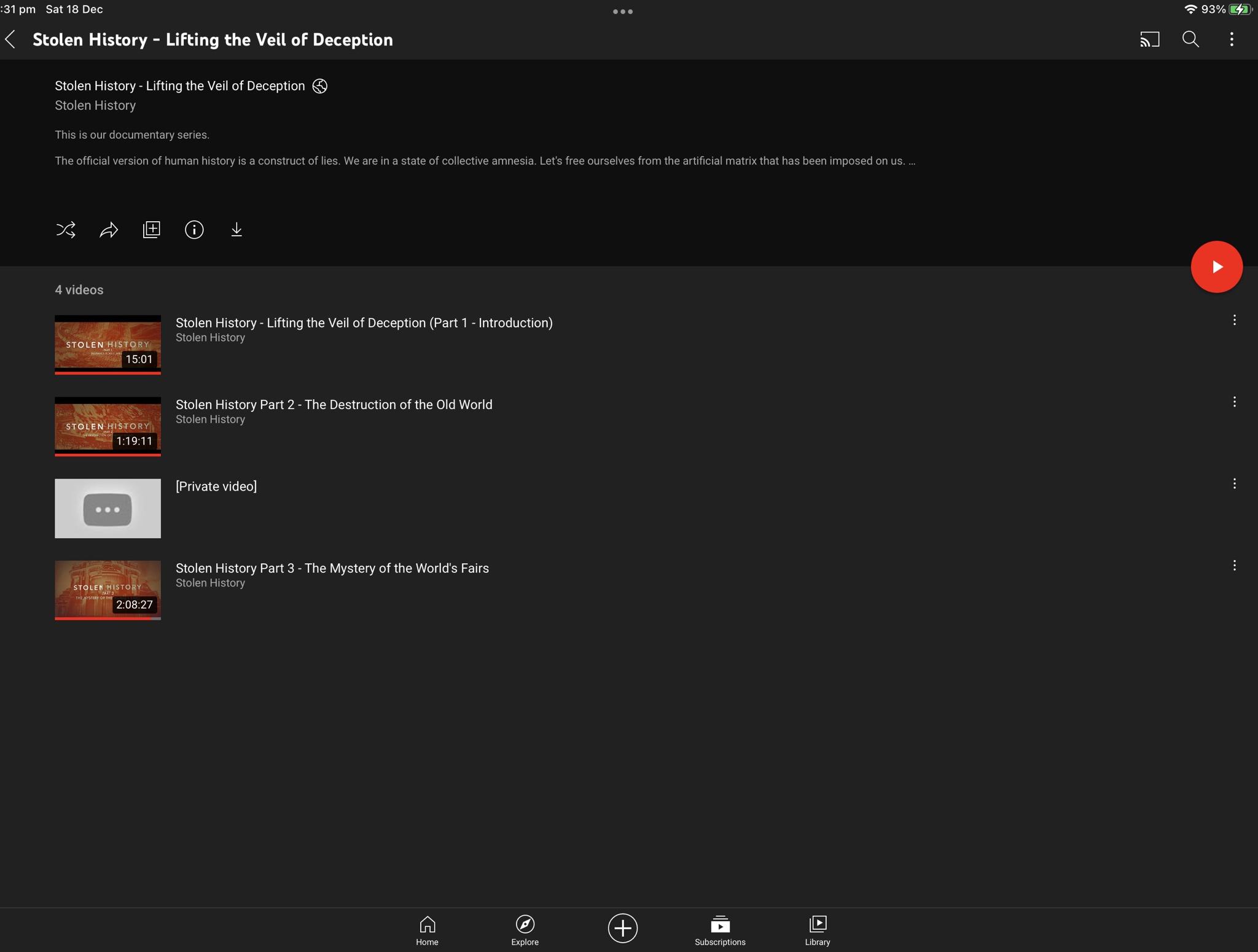Open top bar more options menu
1258x952 pixels.
pyautogui.click(x=1232, y=39)
